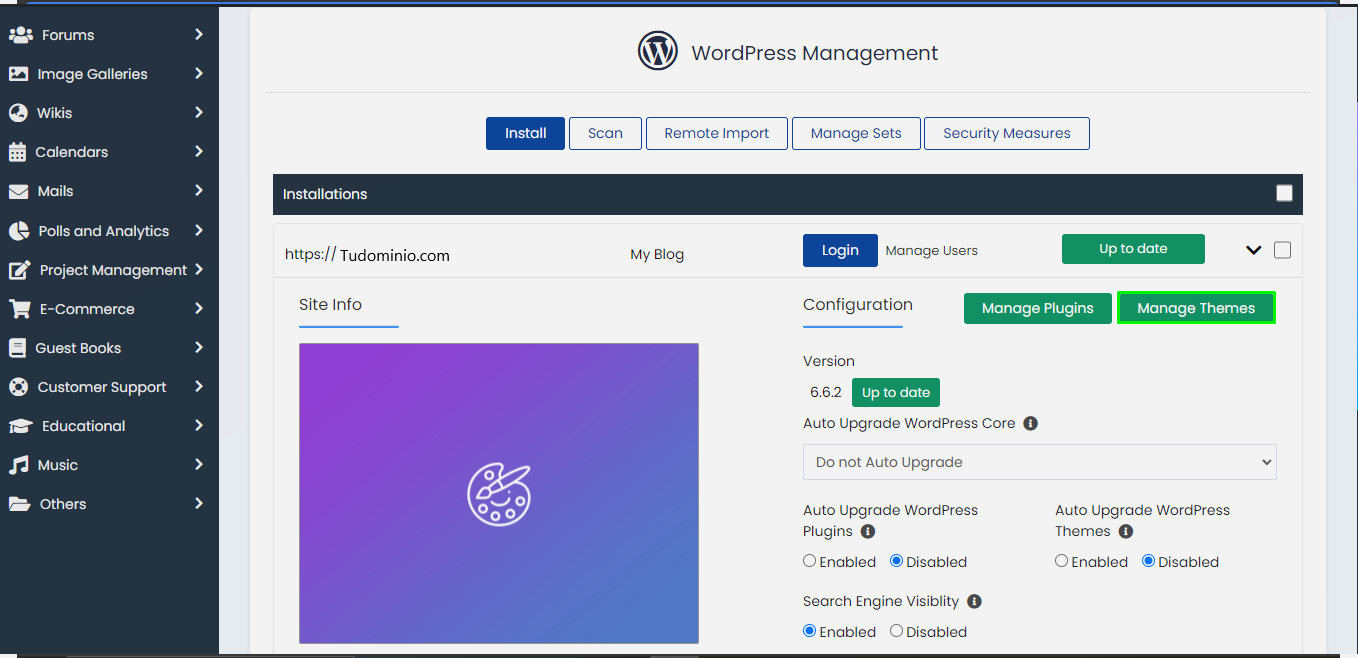Click the info icon next to Search Engine Visiblity
Image resolution: width=1358 pixels, height=658 pixels.
974,601
